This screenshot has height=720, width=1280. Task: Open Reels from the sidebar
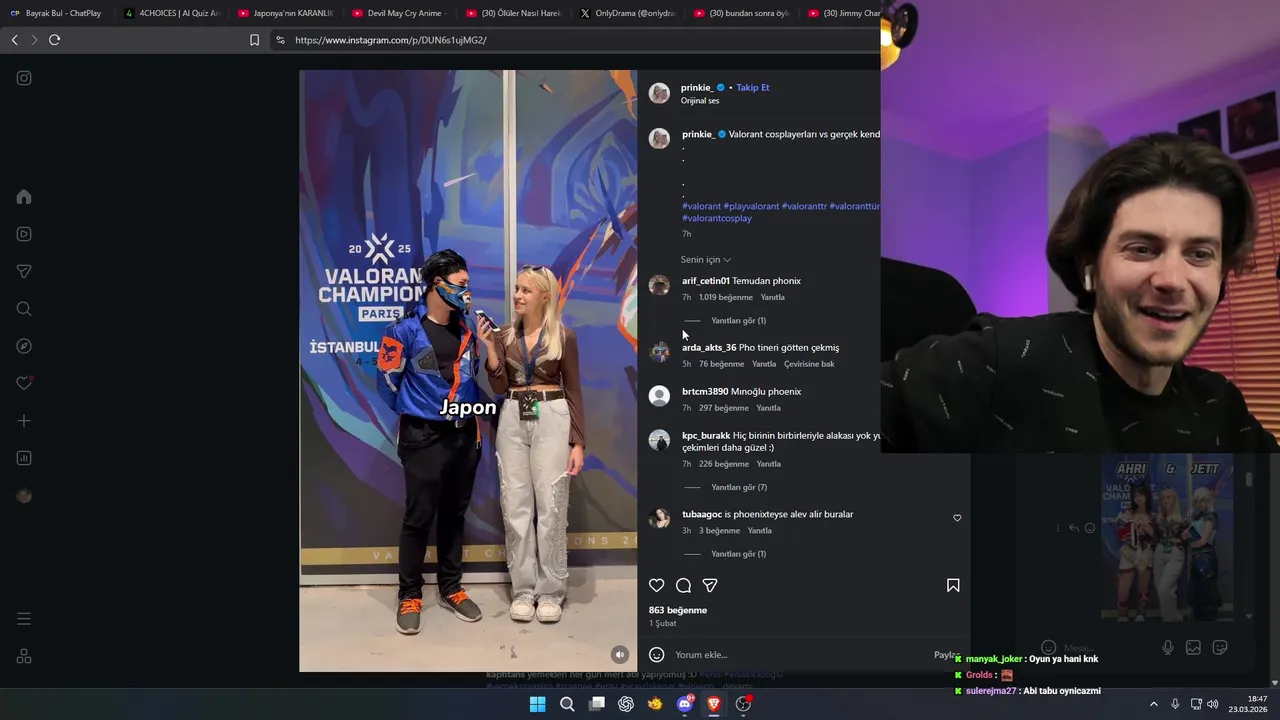[x=24, y=234]
